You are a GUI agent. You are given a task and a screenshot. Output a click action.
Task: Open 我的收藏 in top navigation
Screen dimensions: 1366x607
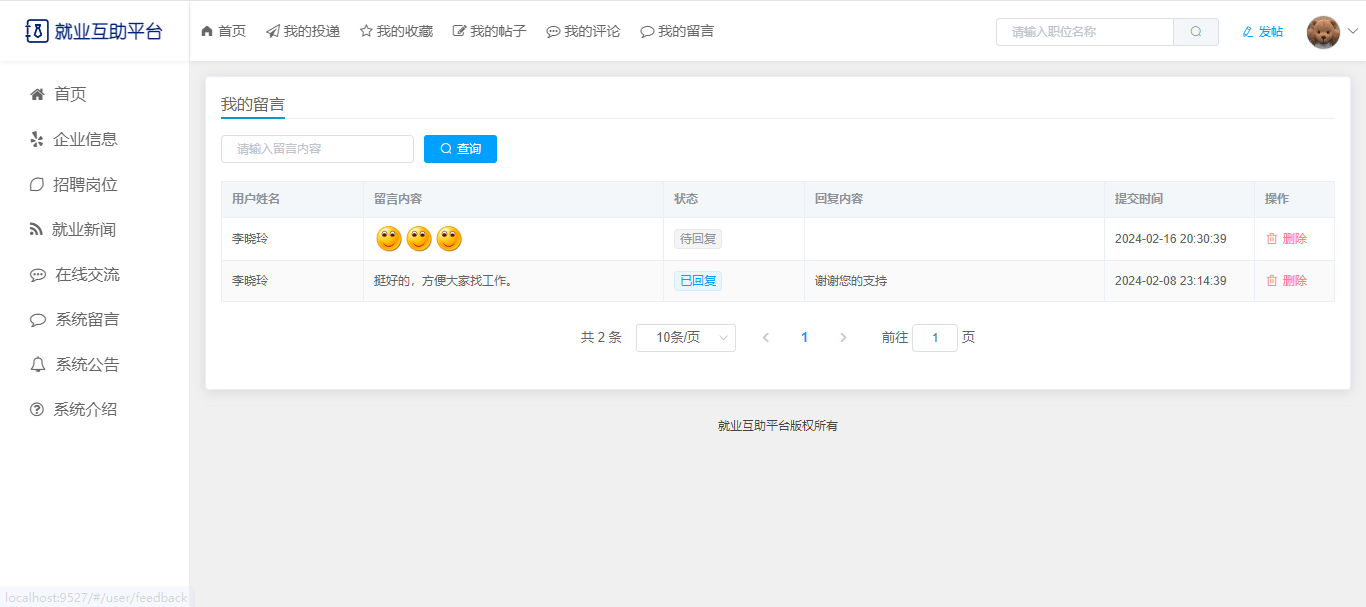(x=396, y=31)
